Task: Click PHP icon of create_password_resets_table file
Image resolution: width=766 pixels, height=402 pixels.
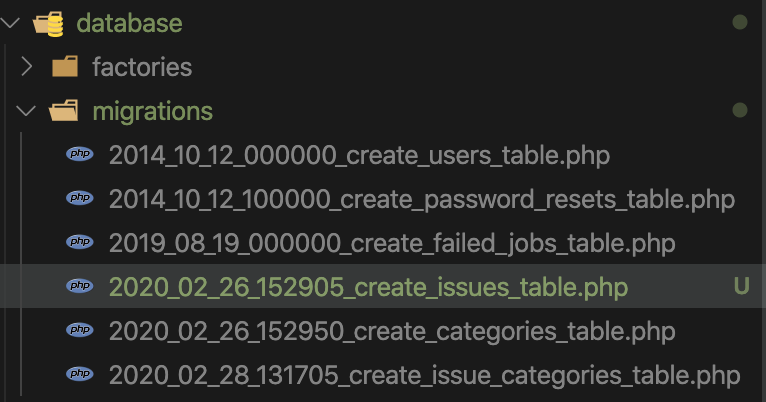Action: 80,198
